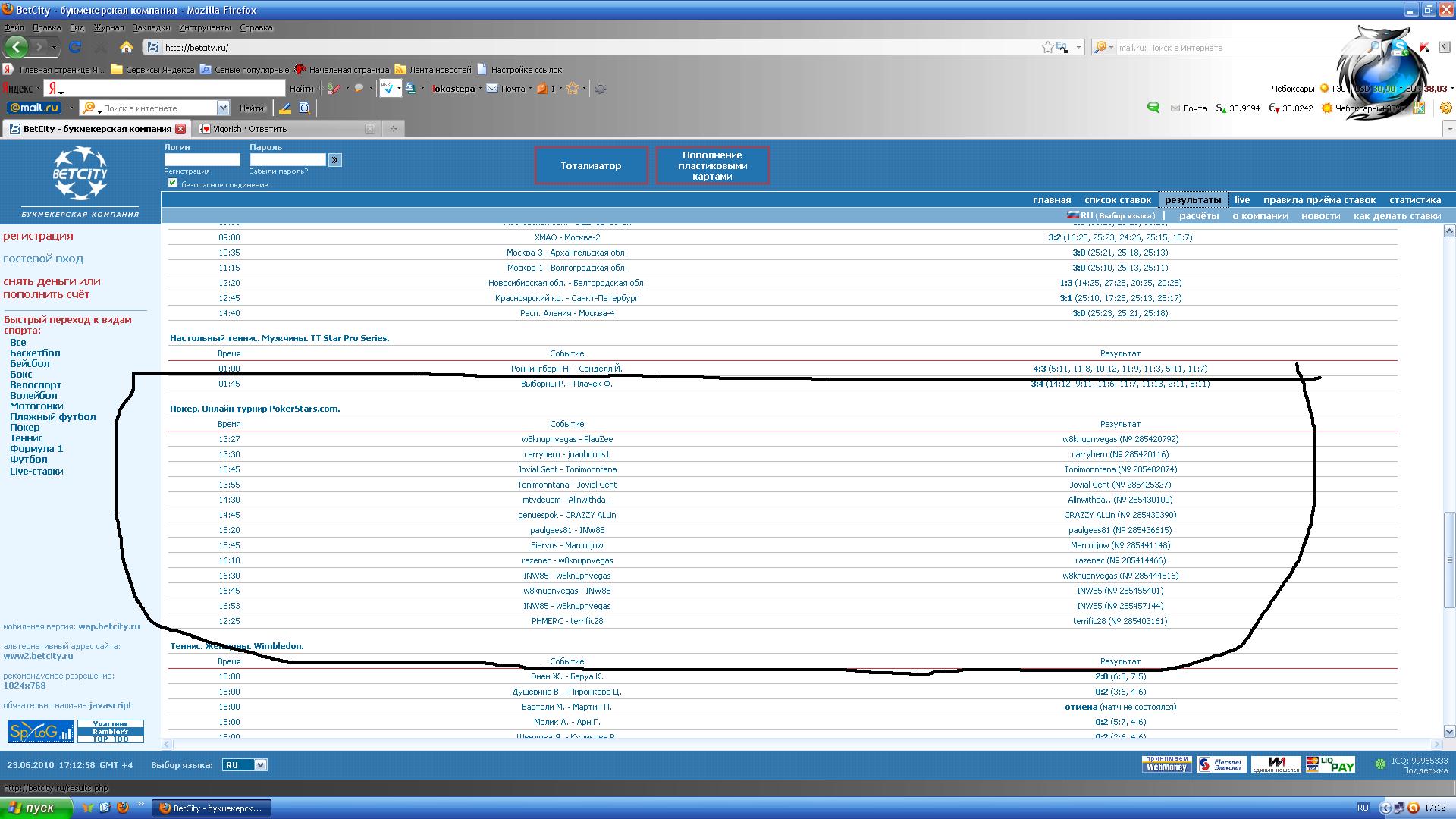Open the Покер link in the sports list
1456x819 pixels.
pyautogui.click(x=24, y=428)
